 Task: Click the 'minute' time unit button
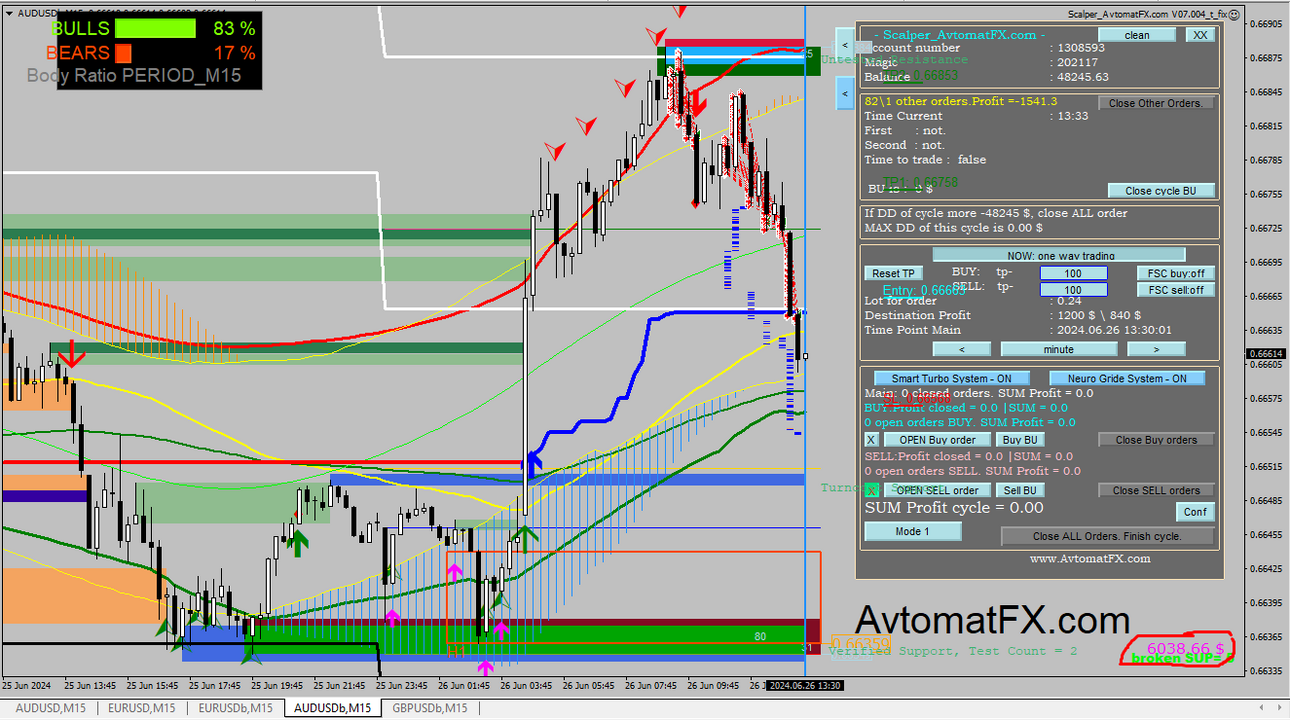coord(1059,349)
